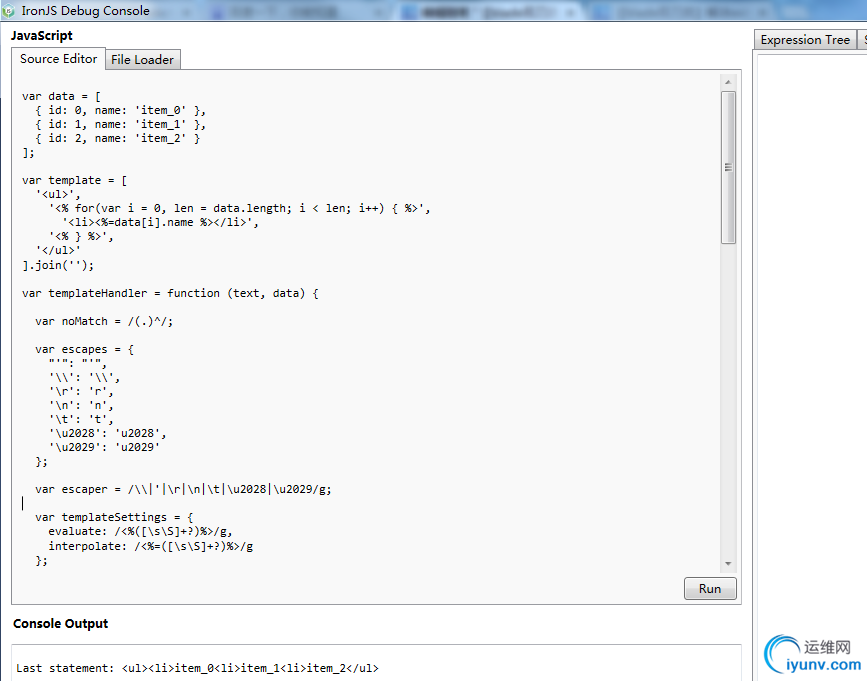Click the '<ul>' string line
Screen dimensions: 867x681
click(x=58, y=195)
